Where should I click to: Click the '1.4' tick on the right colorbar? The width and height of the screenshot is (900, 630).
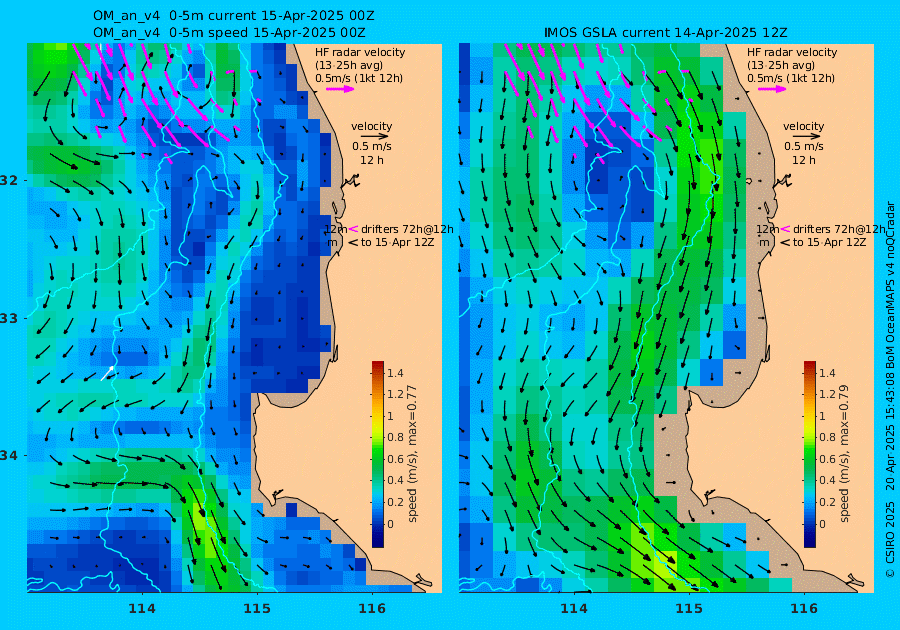pos(827,374)
